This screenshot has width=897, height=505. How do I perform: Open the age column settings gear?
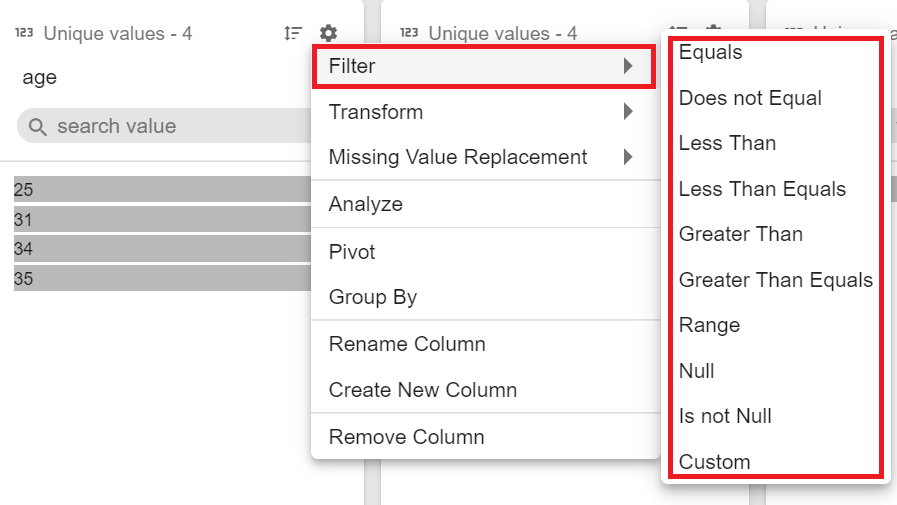[x=328, y=33]
